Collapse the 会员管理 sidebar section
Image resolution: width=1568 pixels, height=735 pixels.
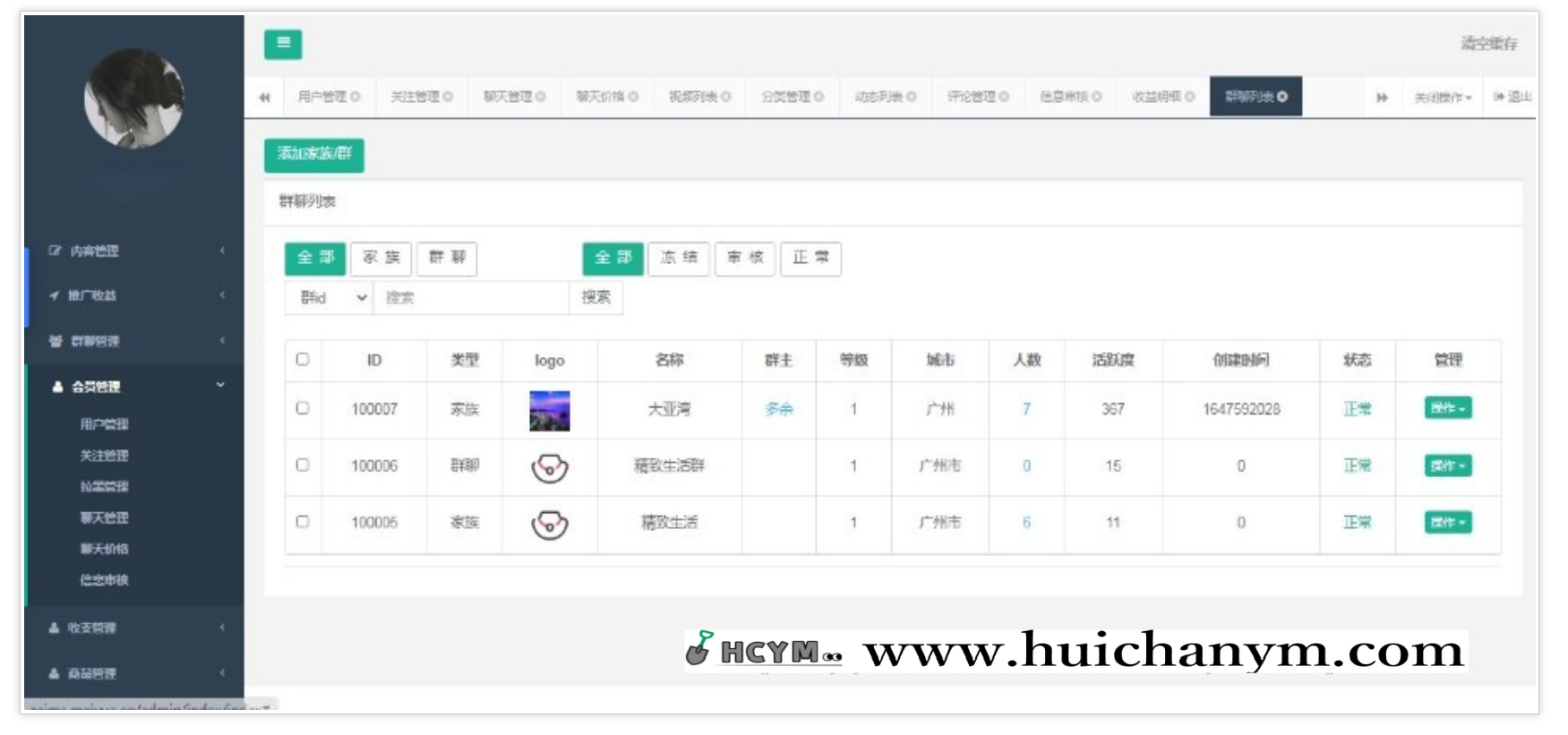coord(134,387)
